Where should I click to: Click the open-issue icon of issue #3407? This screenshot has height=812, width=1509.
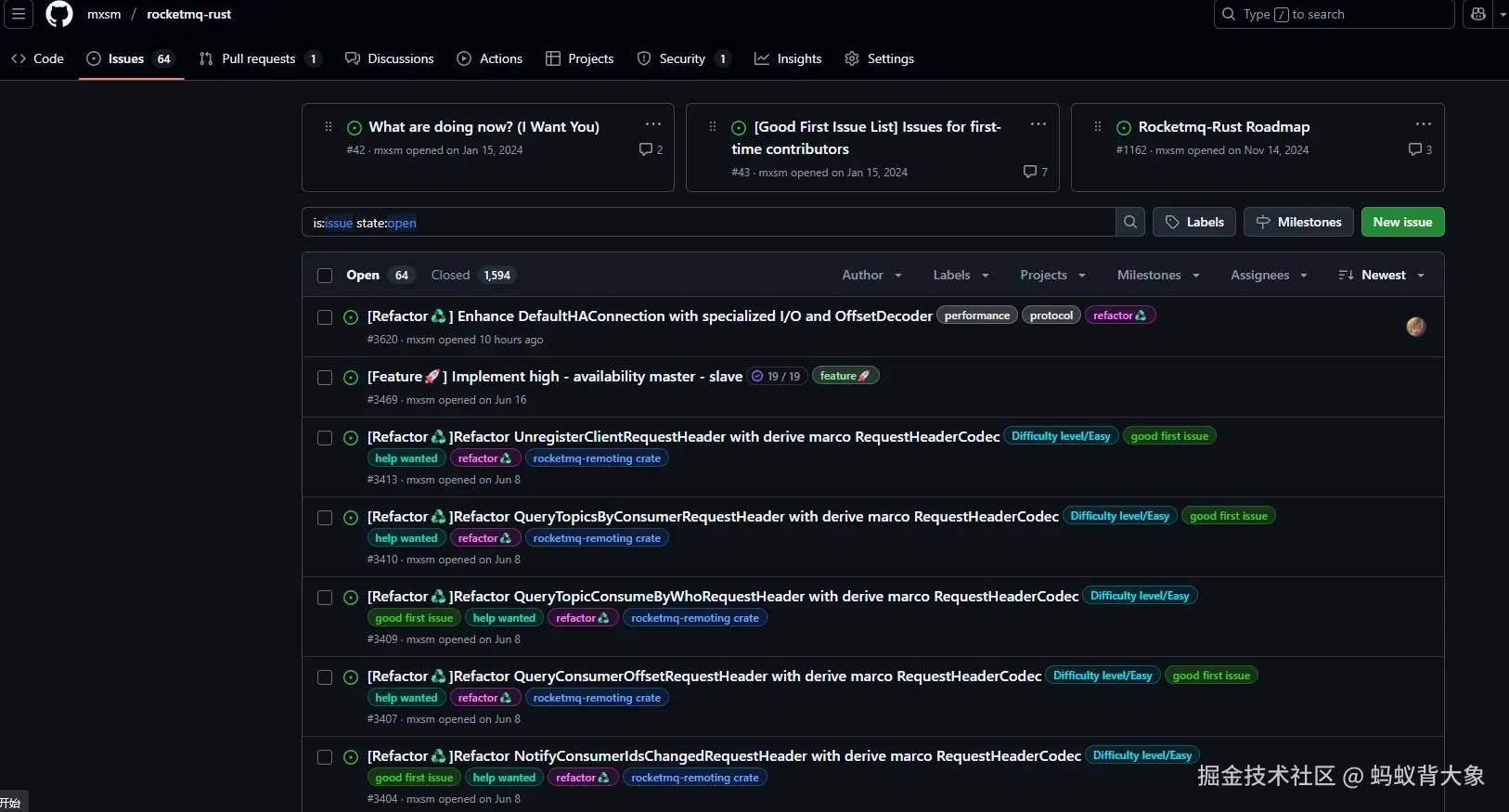coord(351,677)
